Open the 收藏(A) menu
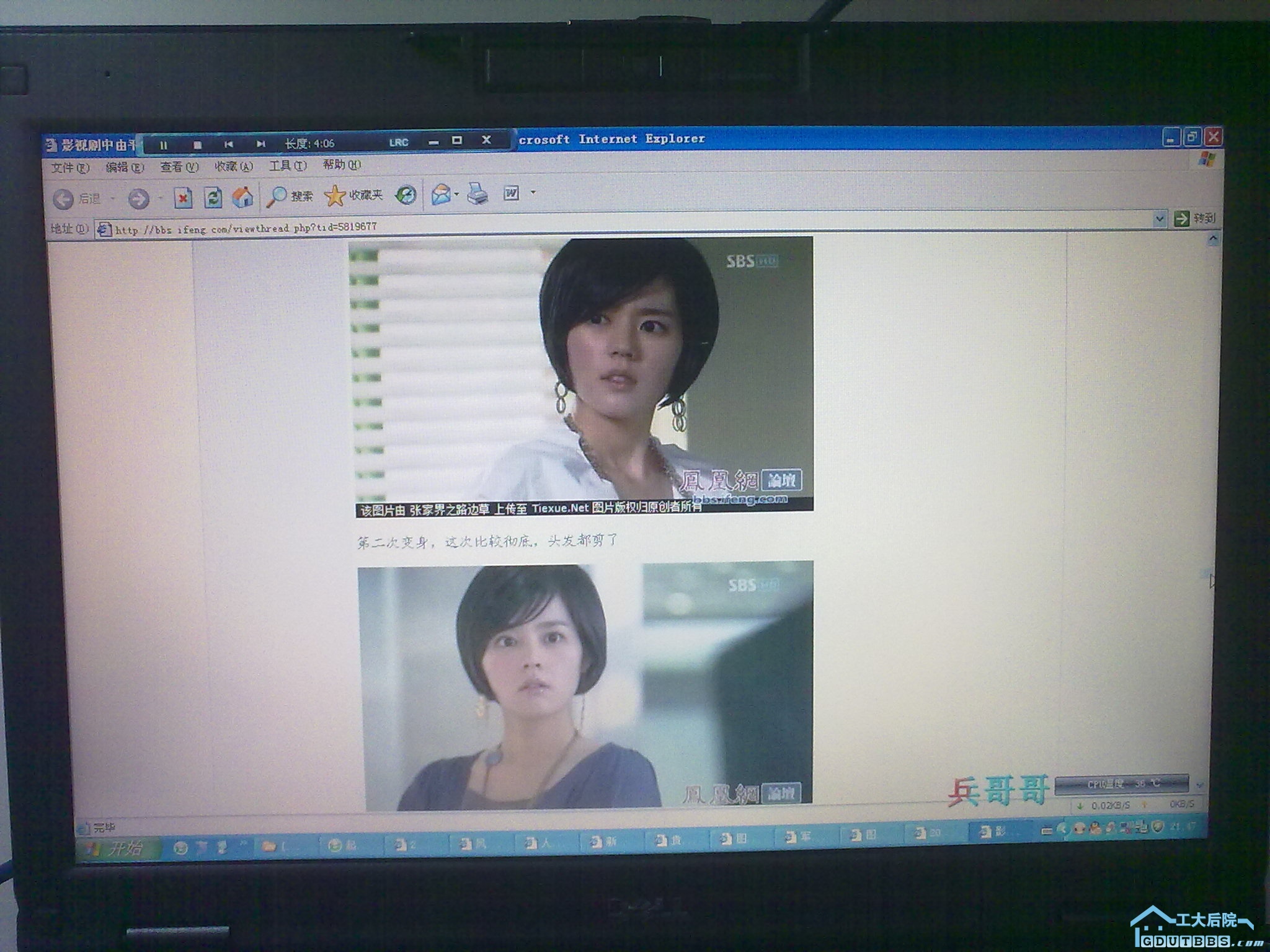Viewport: 1270px width, 952px height. 234,166
